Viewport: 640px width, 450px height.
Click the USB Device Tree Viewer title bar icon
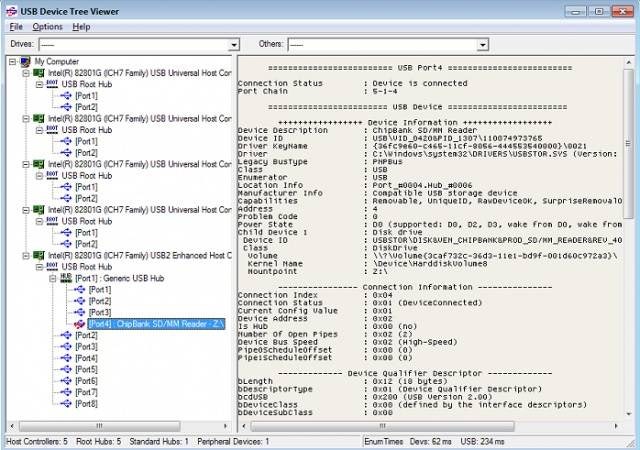[12, 11]
